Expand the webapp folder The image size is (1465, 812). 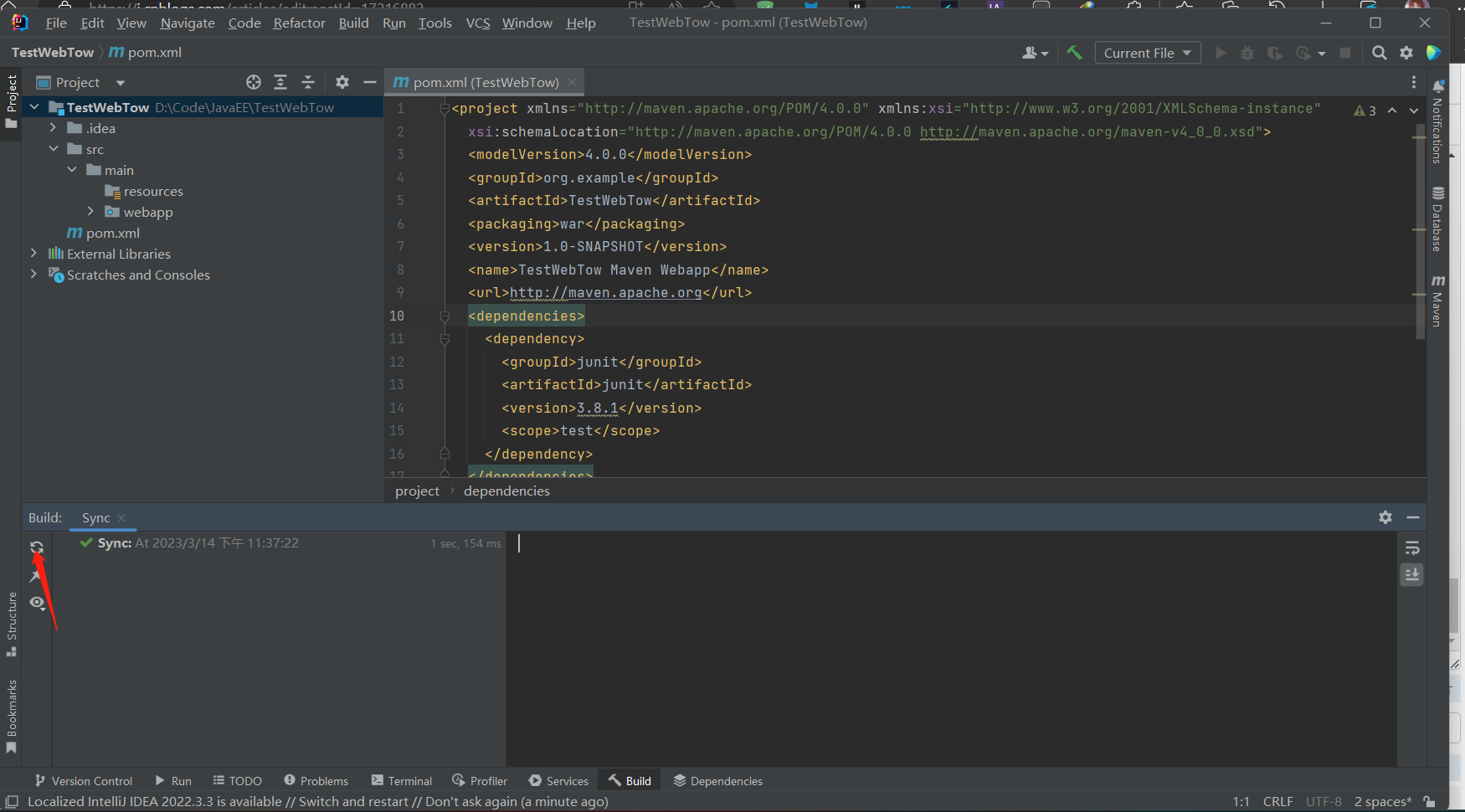tap(90, 212)
